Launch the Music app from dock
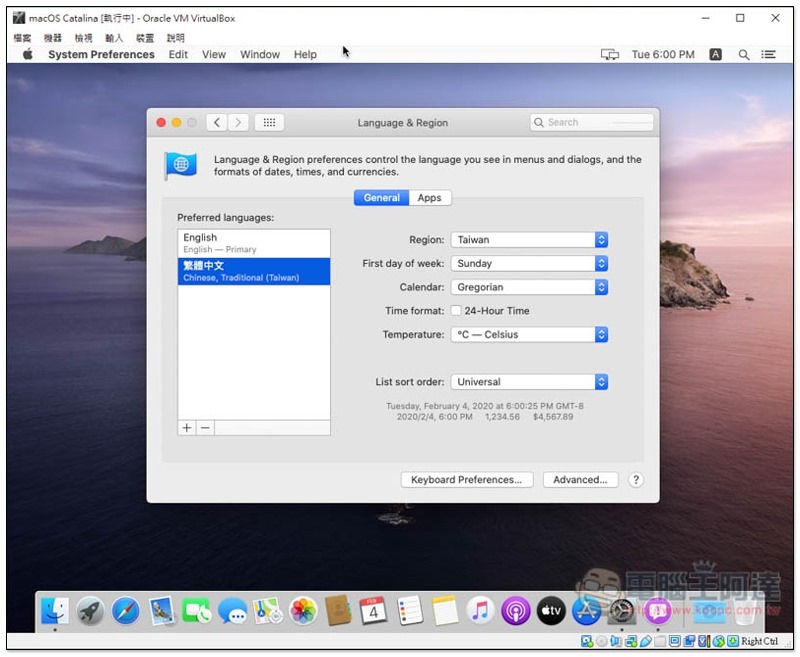This screenshot has width=800, height=657. 480,611
